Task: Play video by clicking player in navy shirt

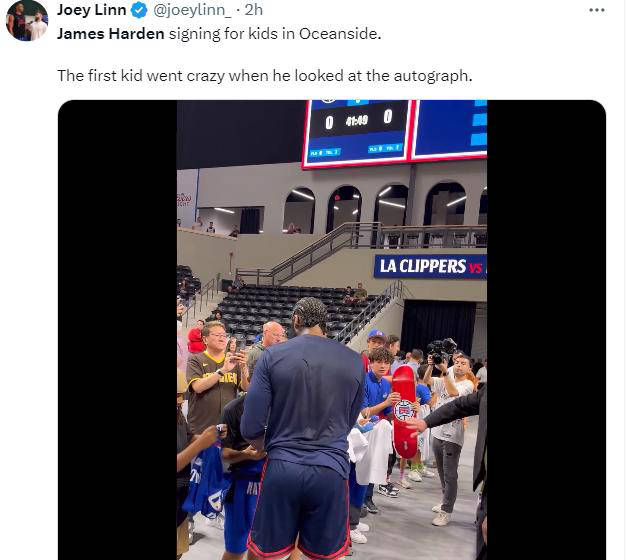Action: 302,432
